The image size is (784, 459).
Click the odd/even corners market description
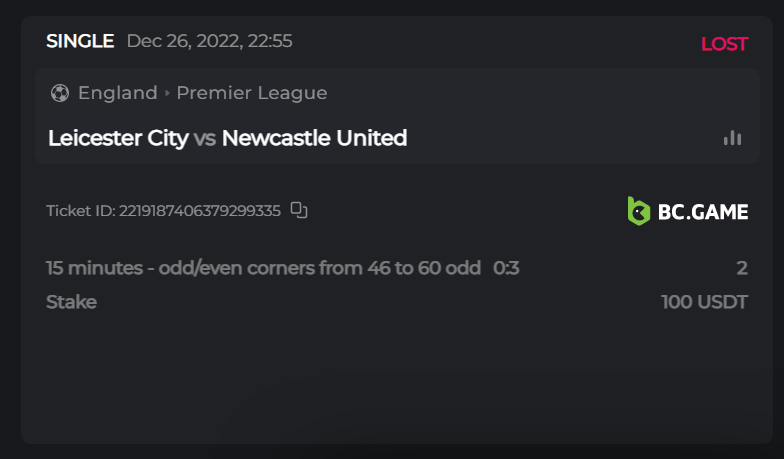pos(263,268)
